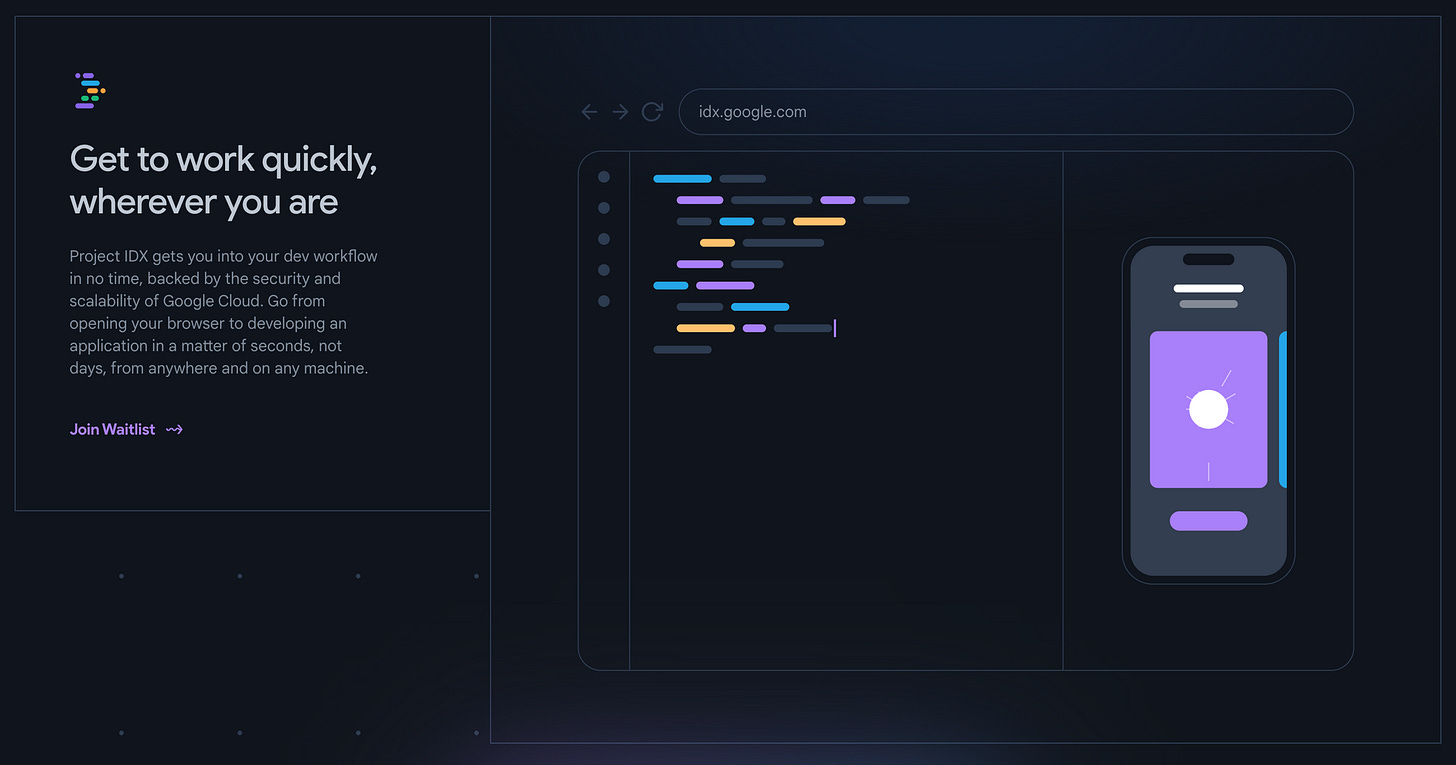Screen dimensions: 1456x765
Task: Click the 'Get to work quickly, wherever you are' heading
Action: click(x=224, y=180)
